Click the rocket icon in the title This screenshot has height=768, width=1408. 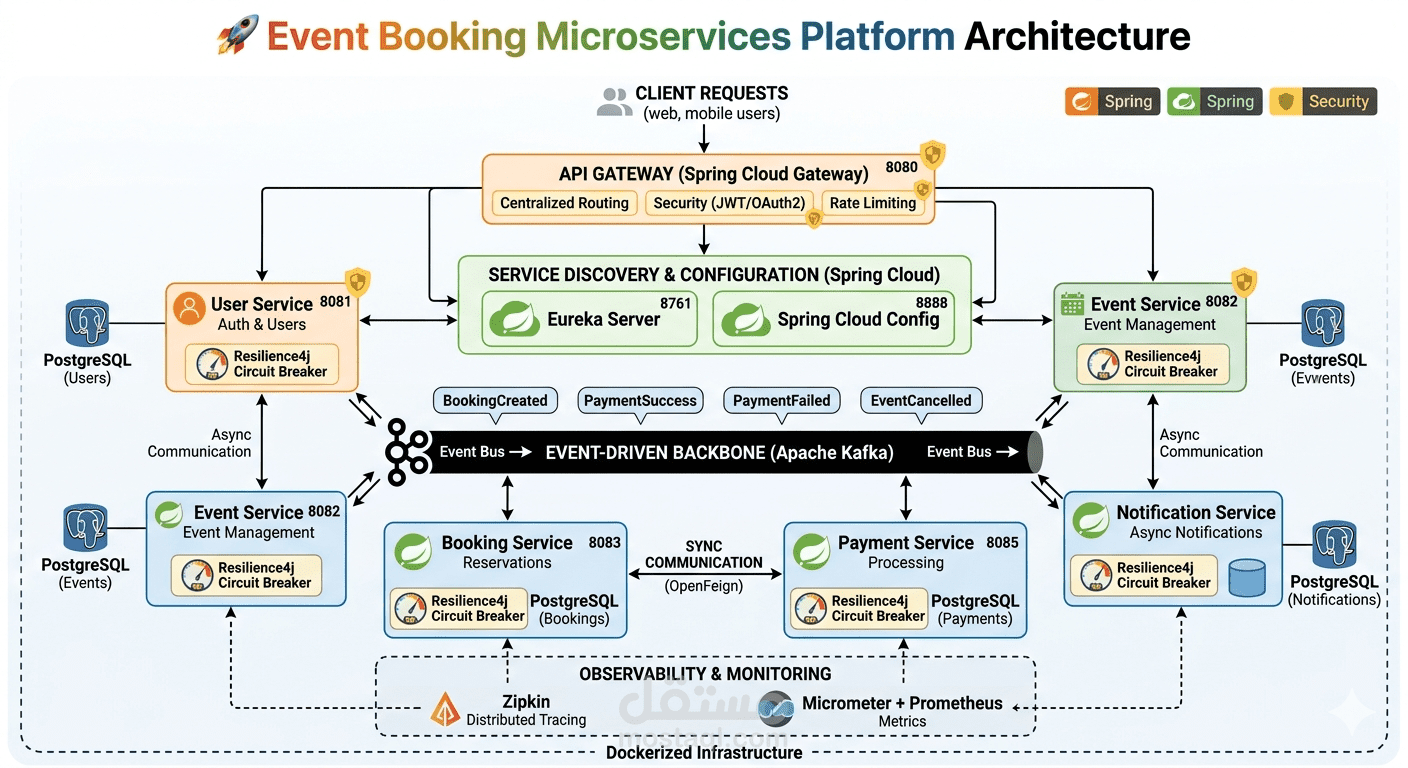coord(237,35)
